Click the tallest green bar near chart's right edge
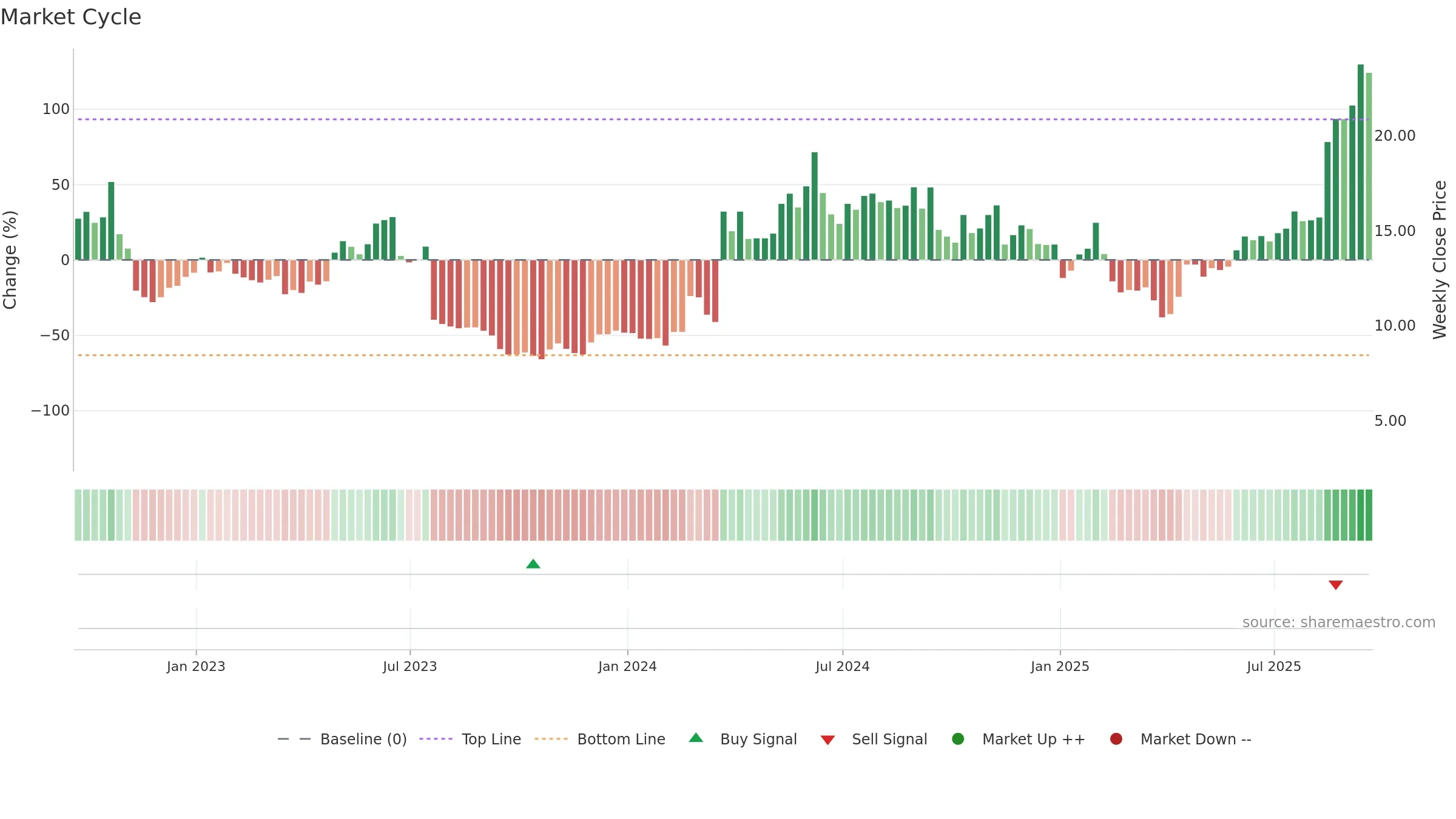Image resolution: width=1456 pixels, height=819 pixels. coord(1361,162)
